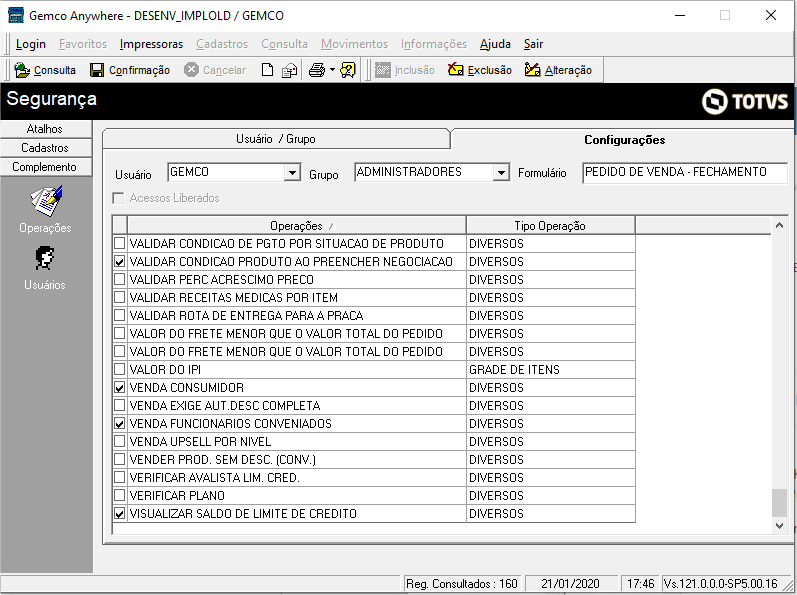Check VALIDAR RECEITAS MEDICAS POR ITEM checkbox
Screen dimensions: 797x595
(119, 298)
